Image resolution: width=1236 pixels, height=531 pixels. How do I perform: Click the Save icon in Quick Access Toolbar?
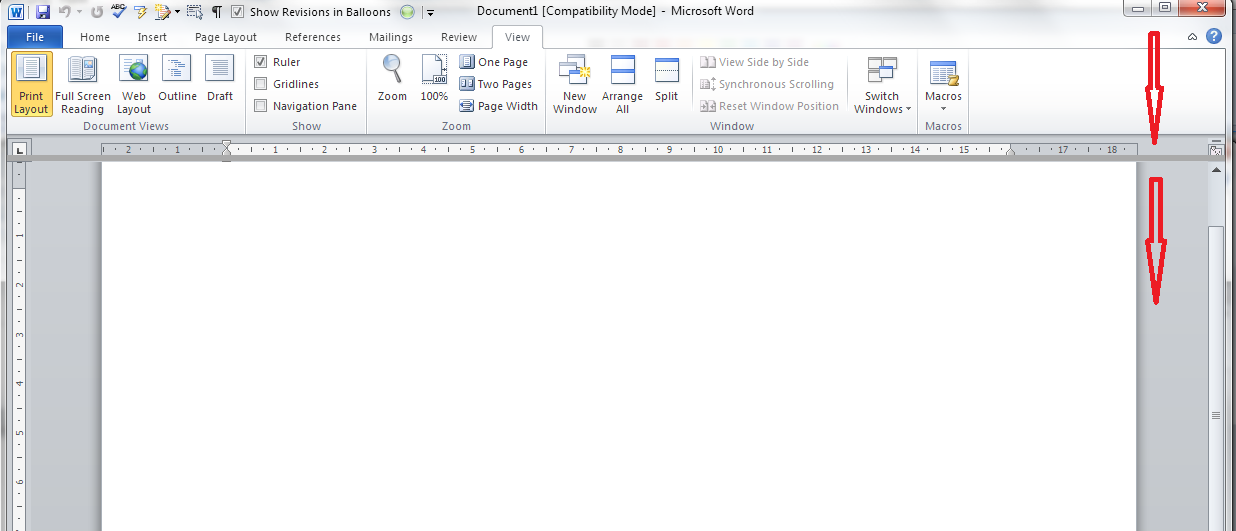42,12
